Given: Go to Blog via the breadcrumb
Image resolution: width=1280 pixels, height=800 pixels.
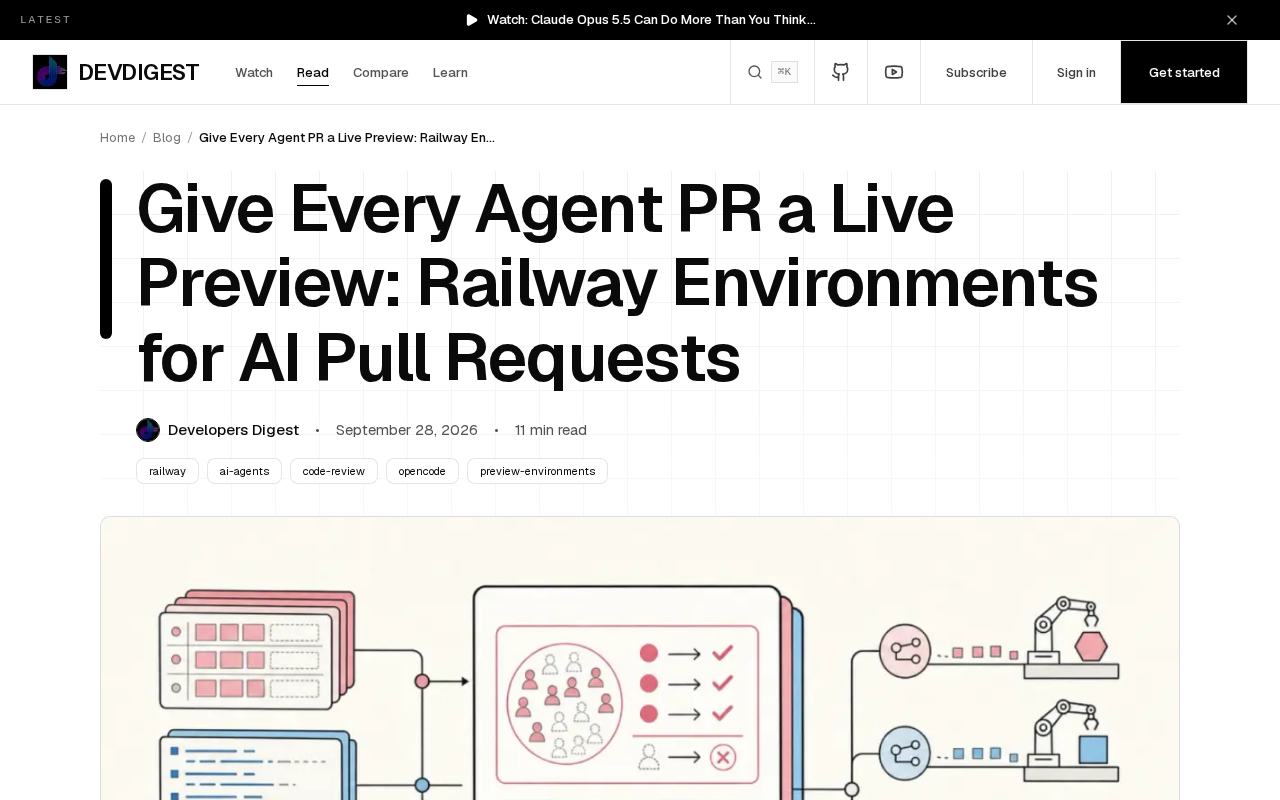Looking at the screenshot, I should [167, 137].
